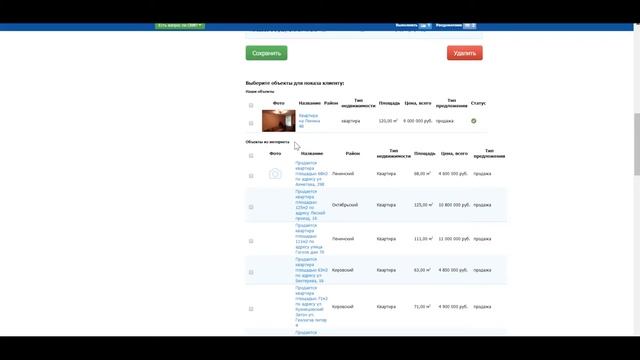Open listing link for the 111,00 м² apartment
This screenshot has height=360, width=640.
(x=309, y=239)
